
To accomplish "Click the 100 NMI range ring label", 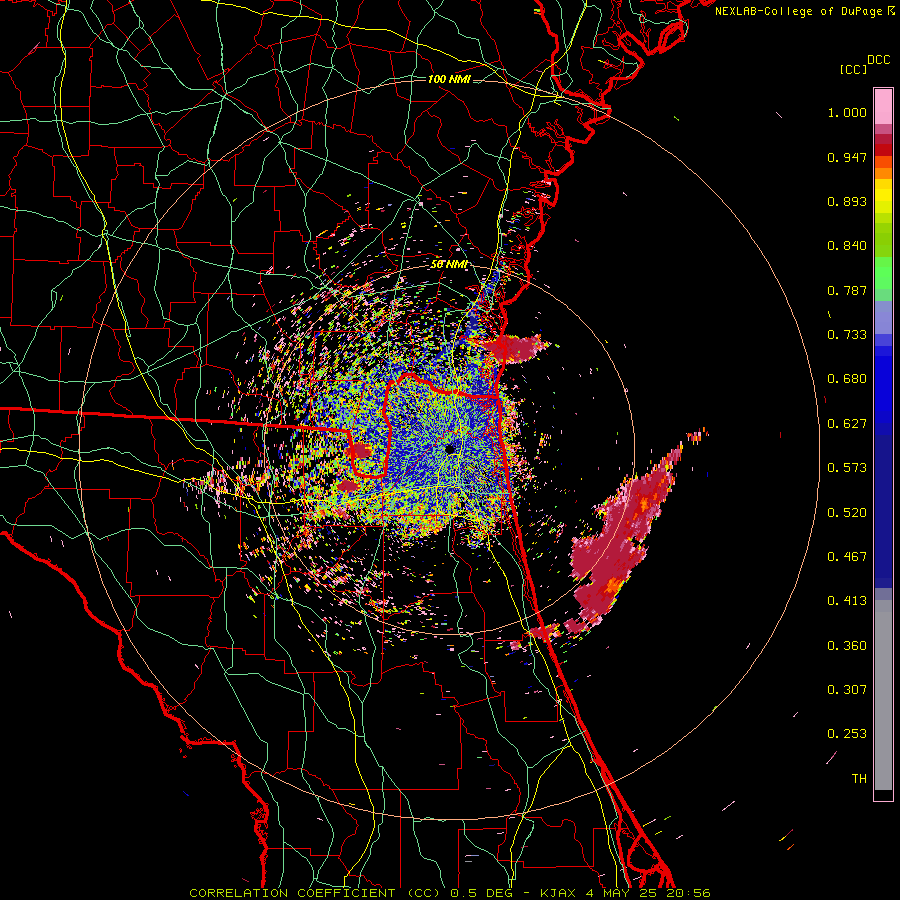I will tap(449, 79).
